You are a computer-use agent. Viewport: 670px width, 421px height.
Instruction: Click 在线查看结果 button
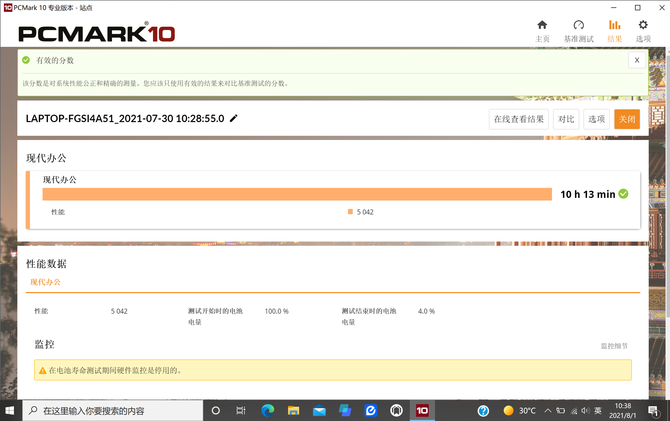(519, 119)
